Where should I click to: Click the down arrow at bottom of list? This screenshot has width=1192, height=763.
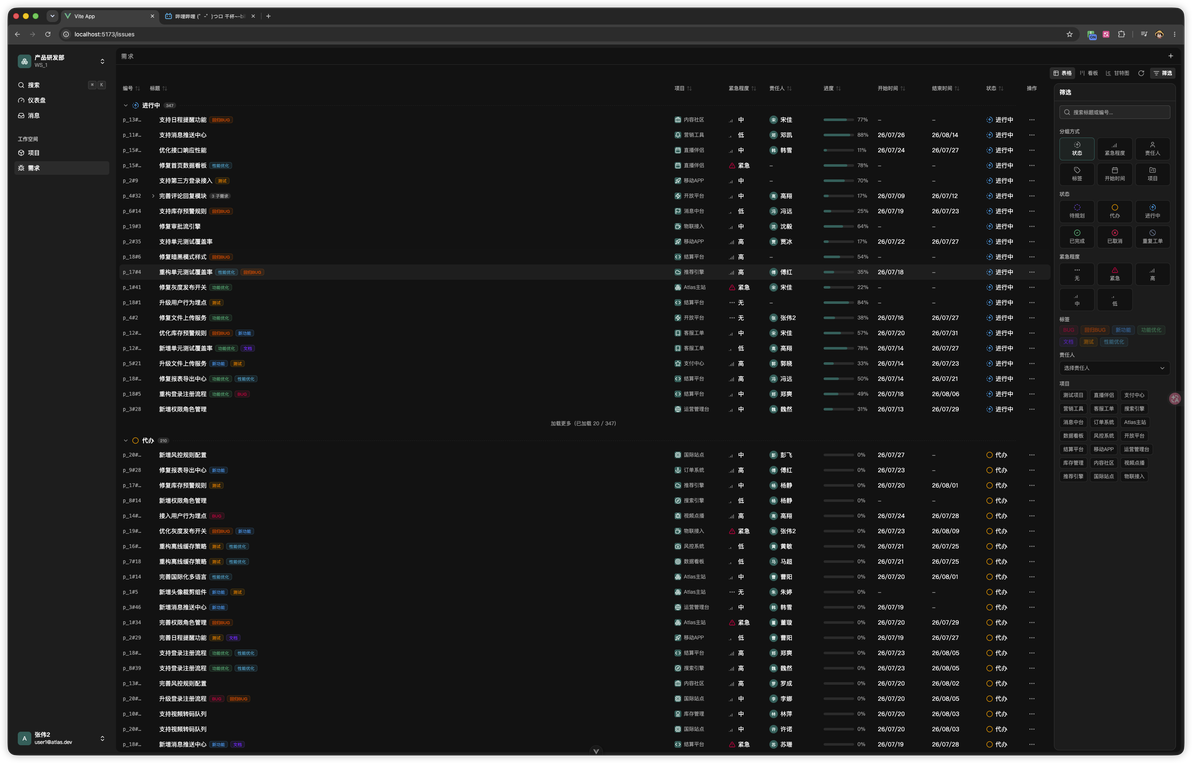point(596,751)
